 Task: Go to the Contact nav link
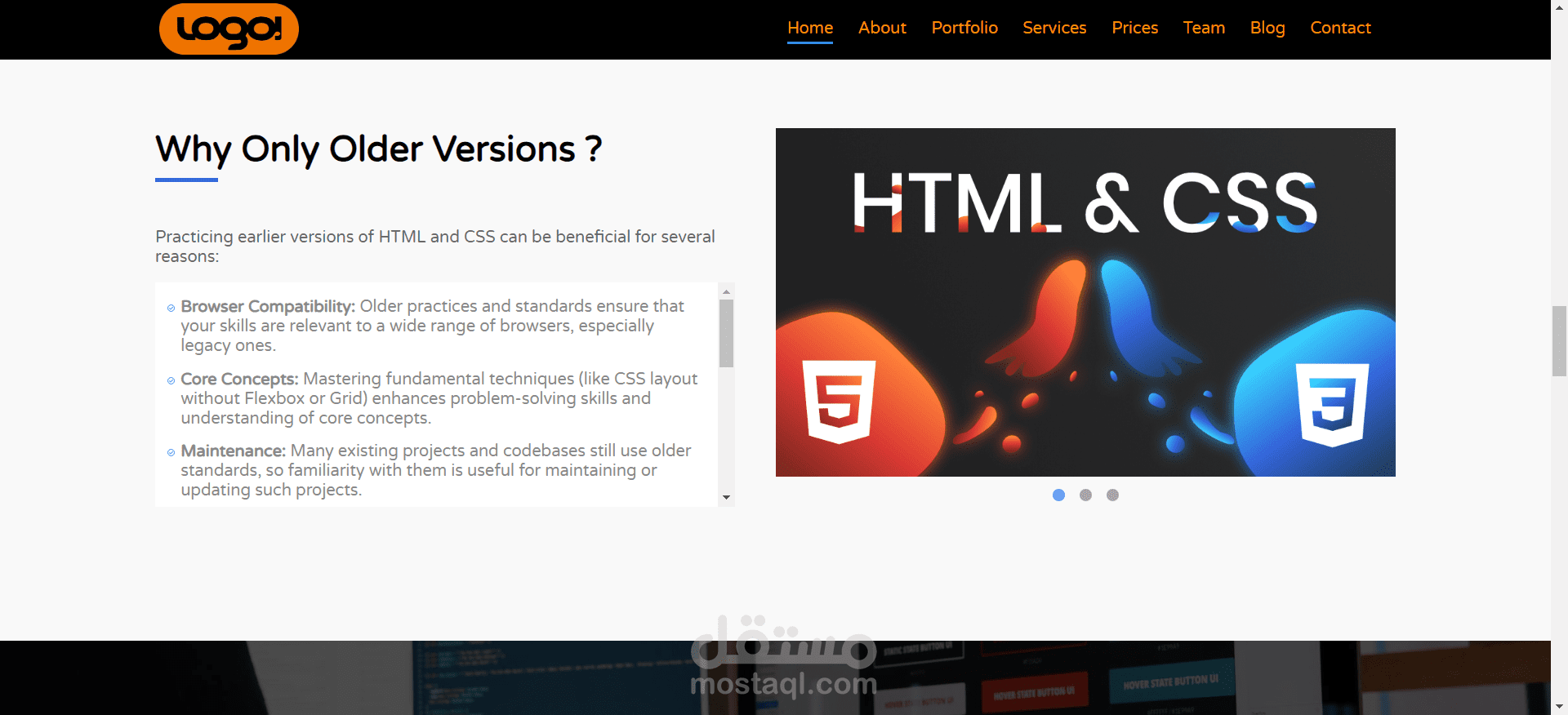pyautogui.click(x=1340, y=28)
